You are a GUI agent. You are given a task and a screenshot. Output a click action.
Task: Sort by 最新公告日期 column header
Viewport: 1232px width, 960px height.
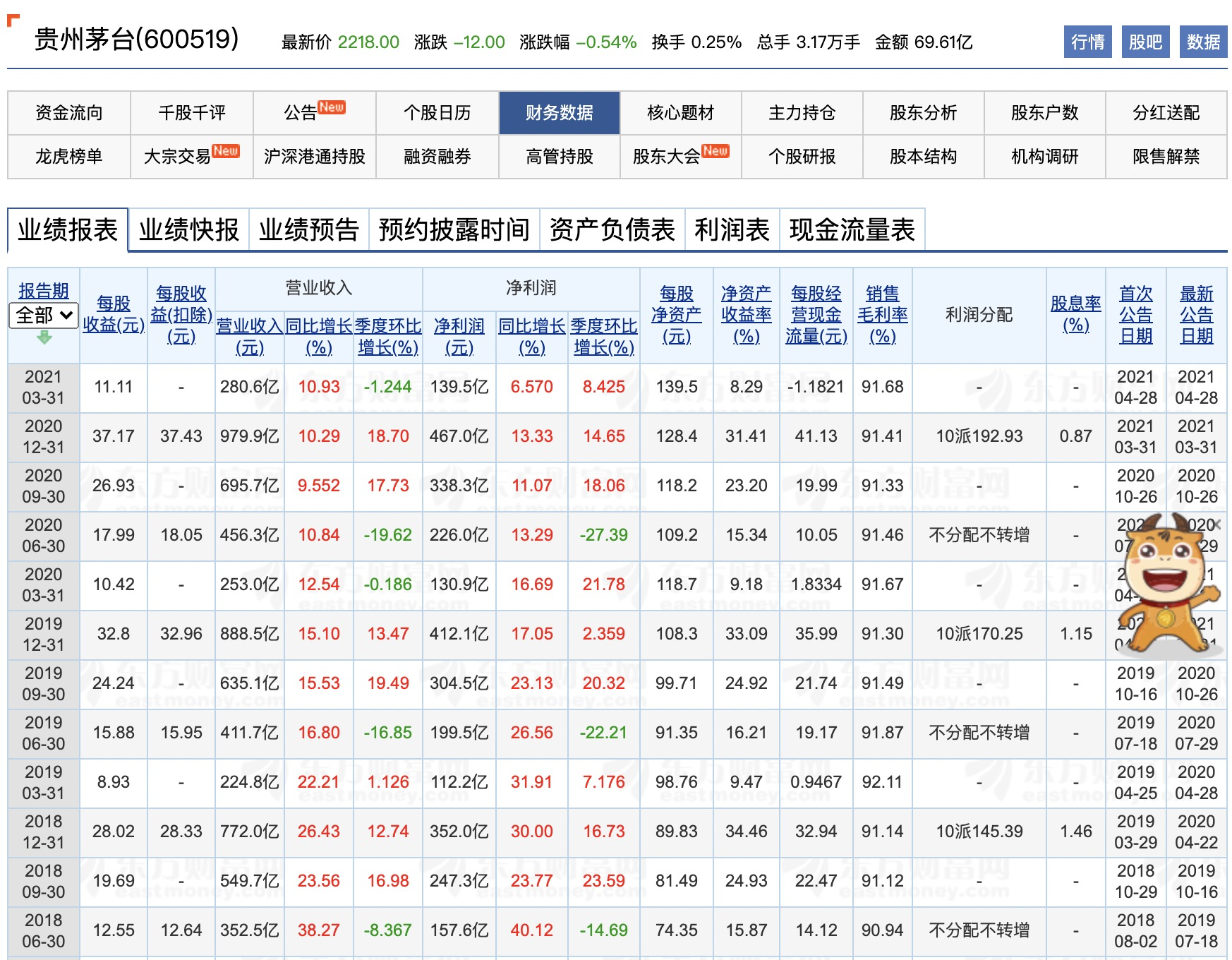(x=1197, y=314)
